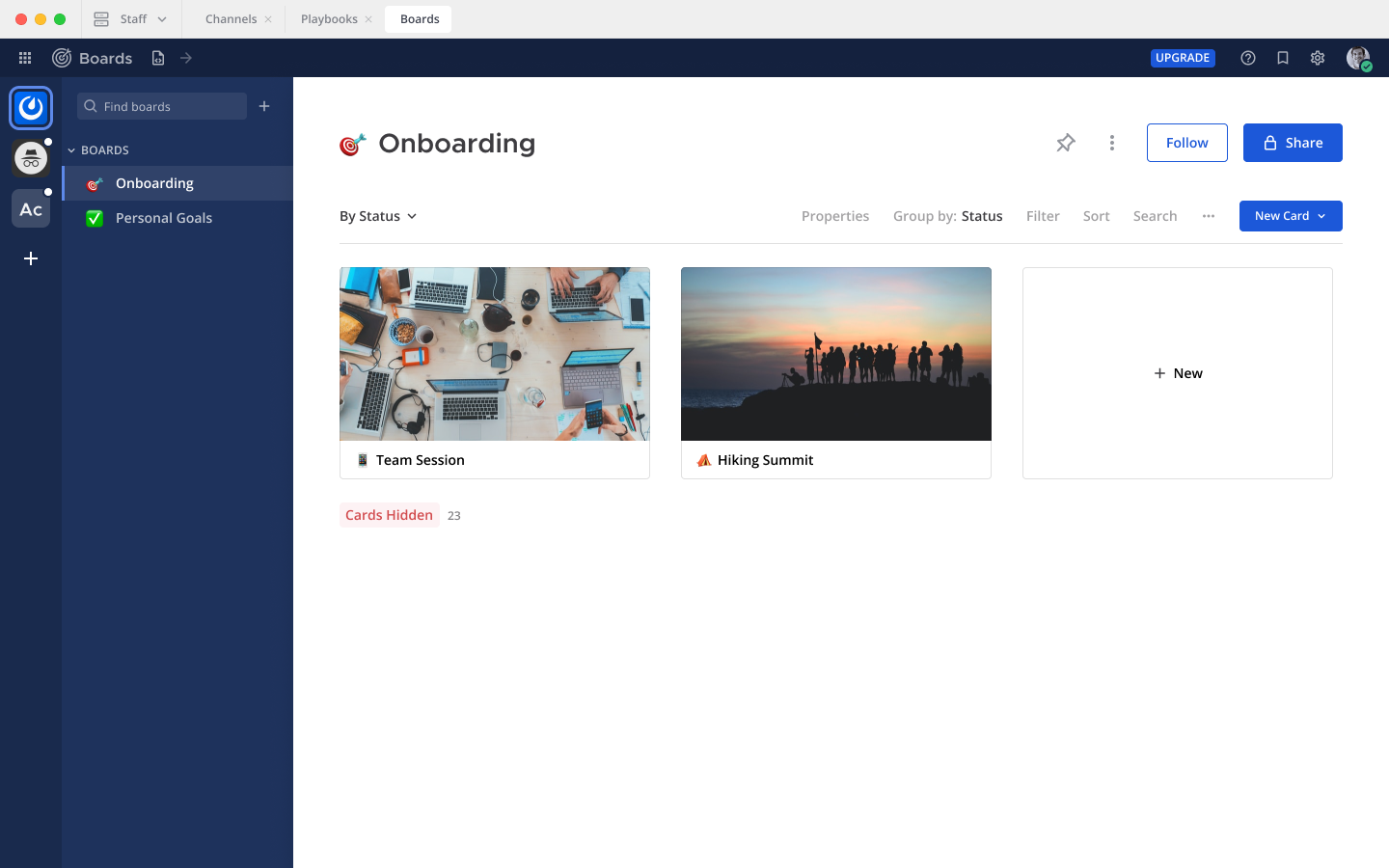
Task: Open the Hiking Summit card thumbnail
Action: tap(835, 354)
